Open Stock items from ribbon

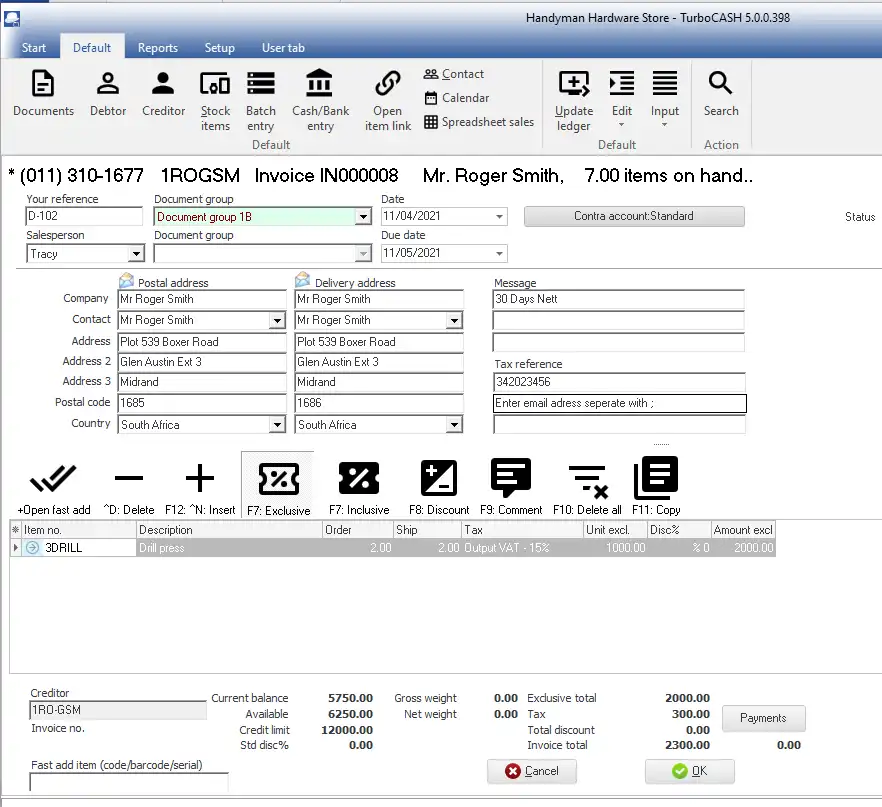(215, 101)
